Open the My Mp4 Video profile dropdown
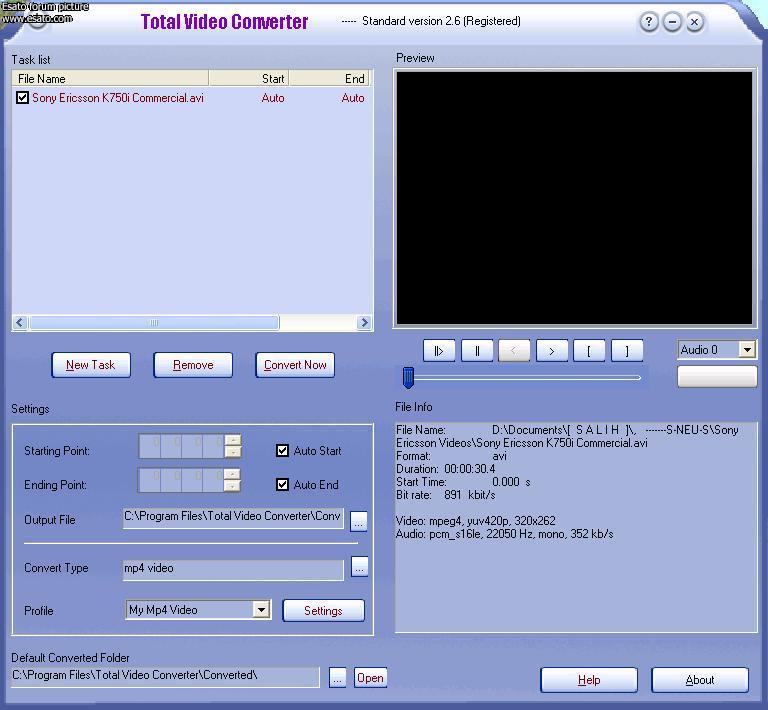The image size is (768, 710). (x=262, y=610)
